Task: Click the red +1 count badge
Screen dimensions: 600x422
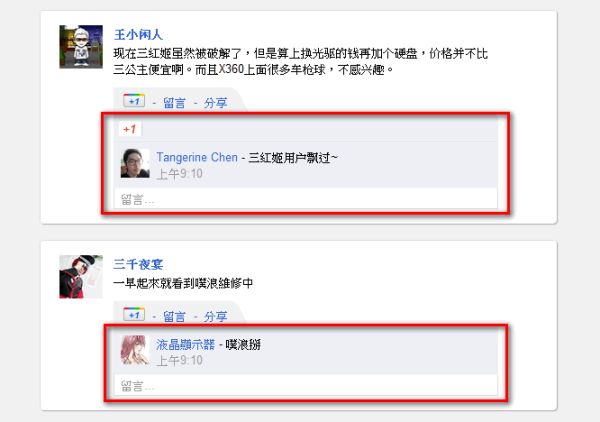Action: click(x=130, y=129)
